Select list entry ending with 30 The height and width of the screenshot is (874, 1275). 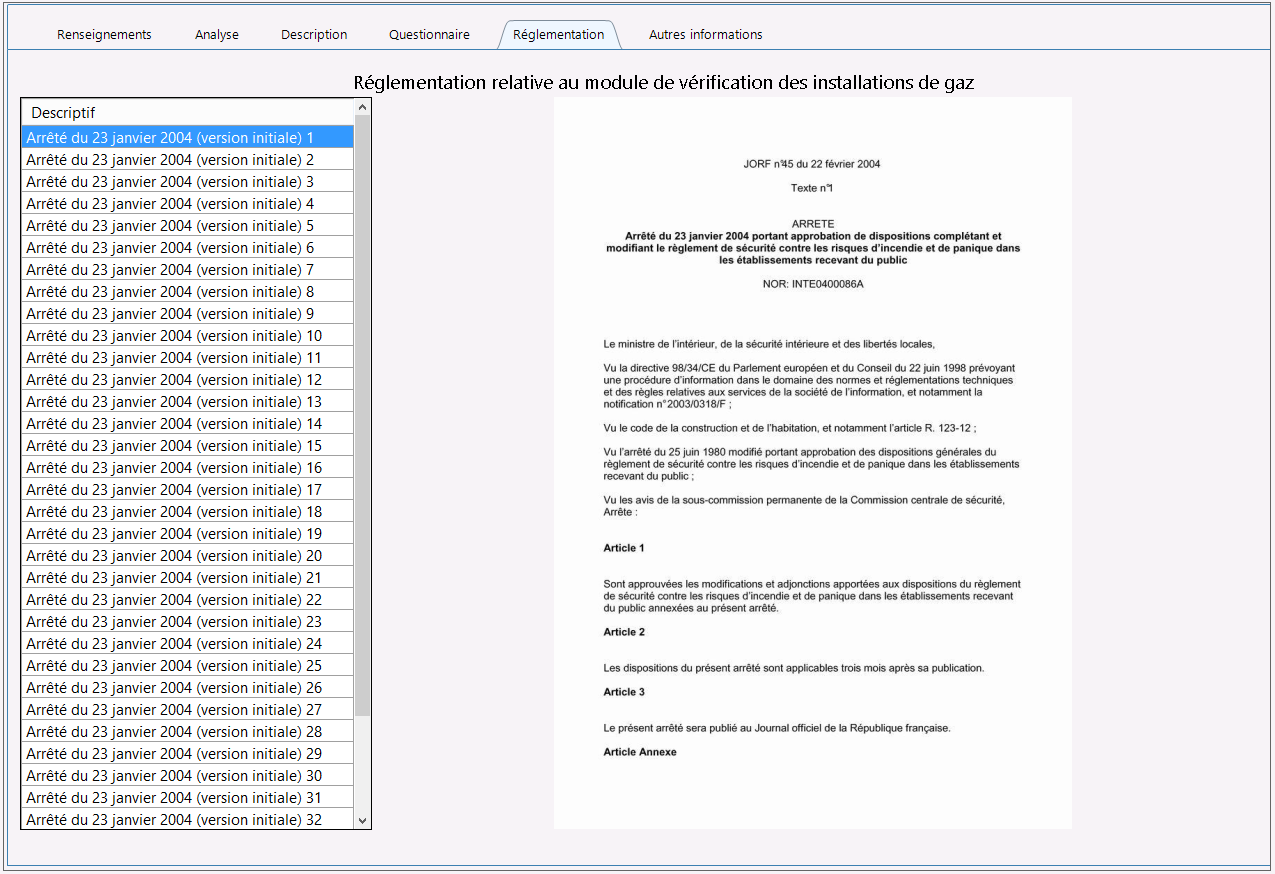point(188,776)
